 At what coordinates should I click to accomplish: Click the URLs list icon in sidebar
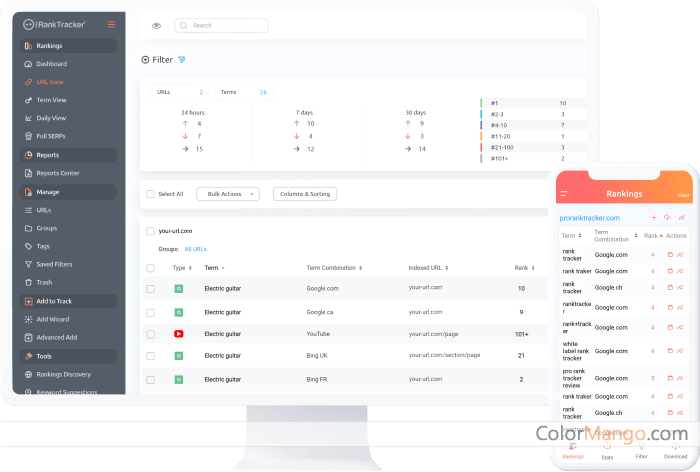tap(29, 210)
